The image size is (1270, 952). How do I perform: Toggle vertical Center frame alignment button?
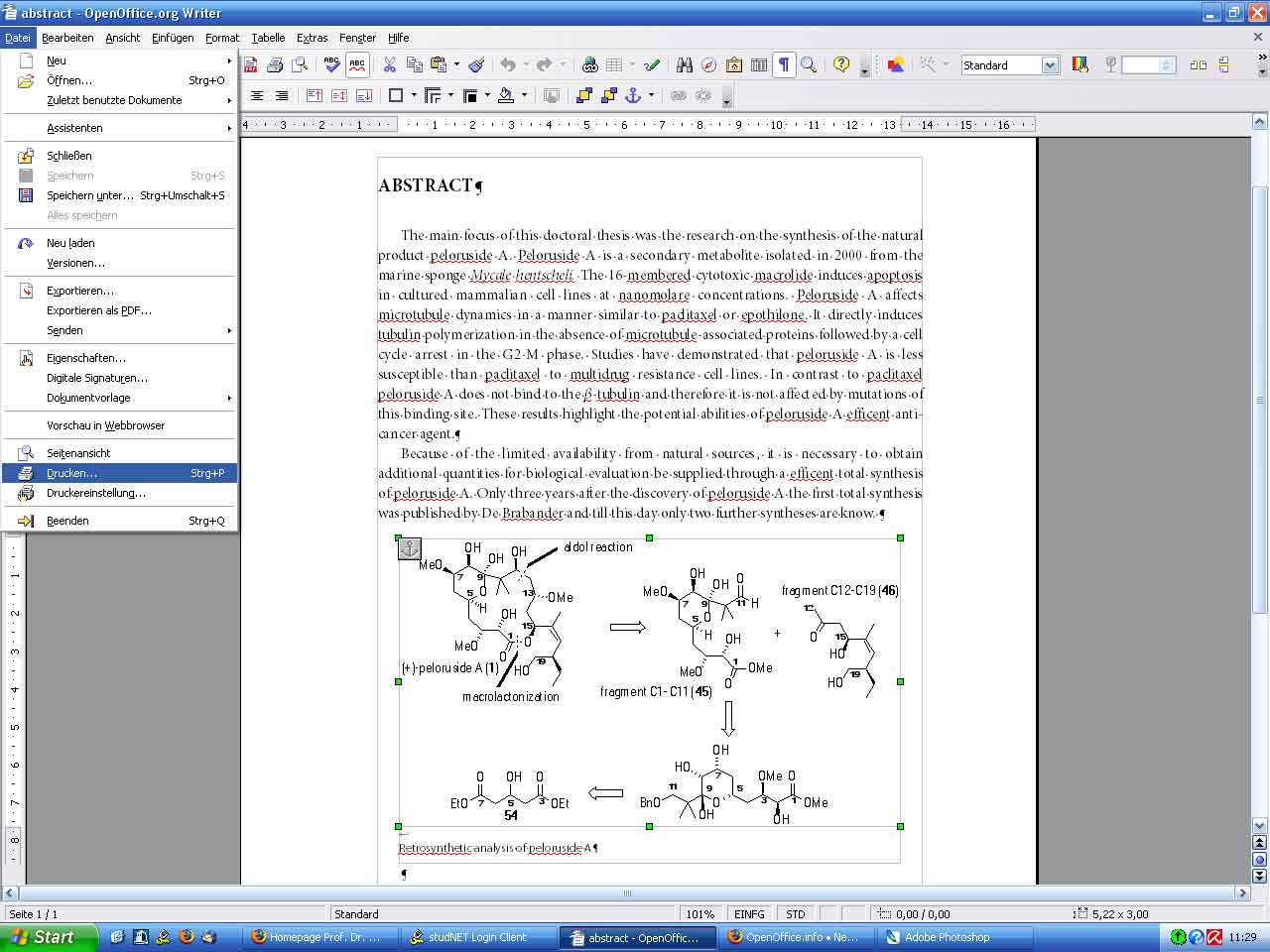(x=339, y=95)
